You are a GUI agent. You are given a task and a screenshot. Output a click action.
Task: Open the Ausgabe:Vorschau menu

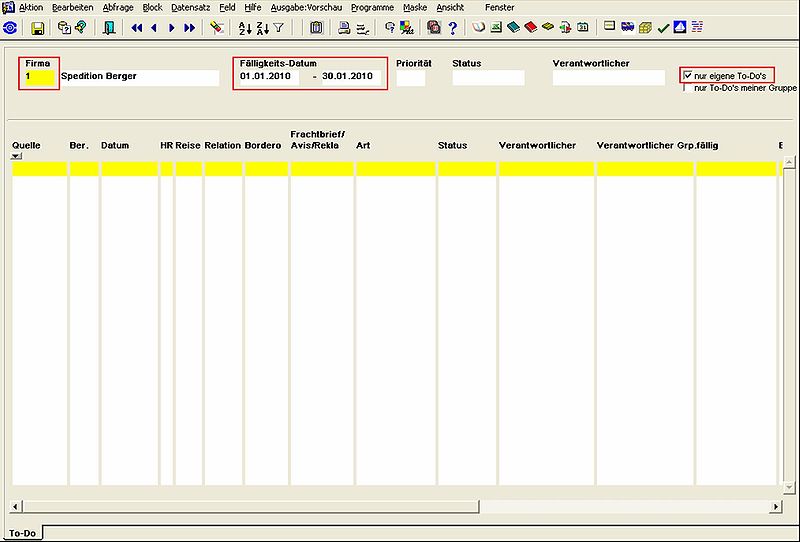tap(306, 8)
